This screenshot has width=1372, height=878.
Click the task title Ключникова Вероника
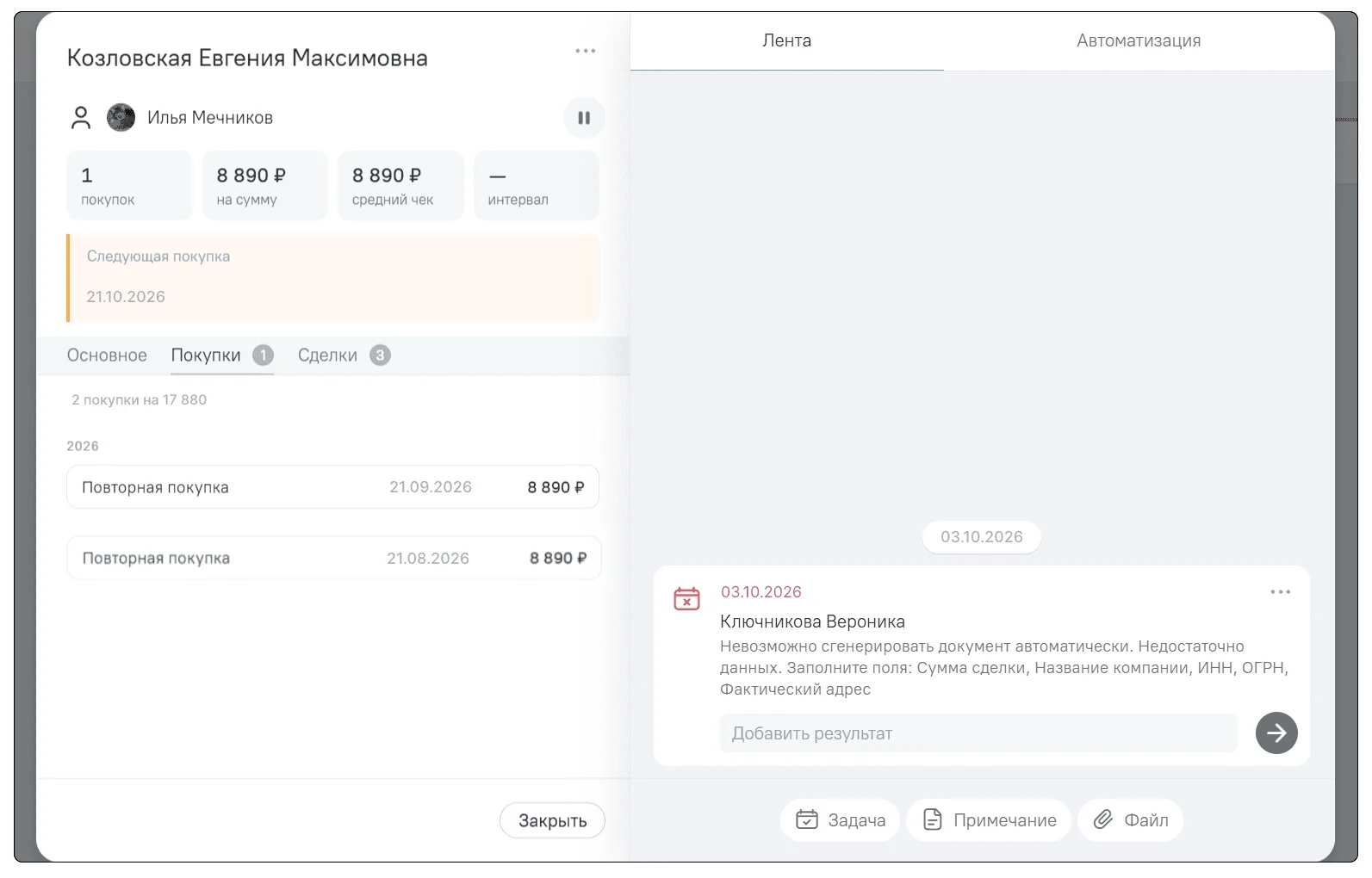pyautogui.click(x=812, y=621)
